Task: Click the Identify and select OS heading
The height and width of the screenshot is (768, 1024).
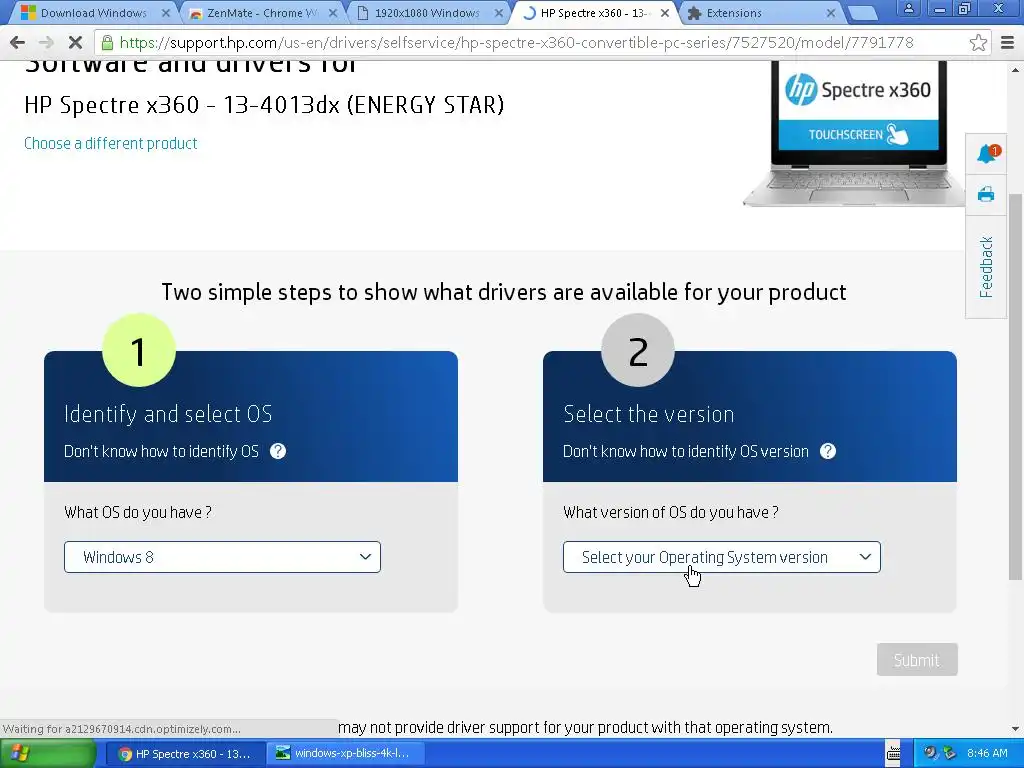Action: (168, 414)
